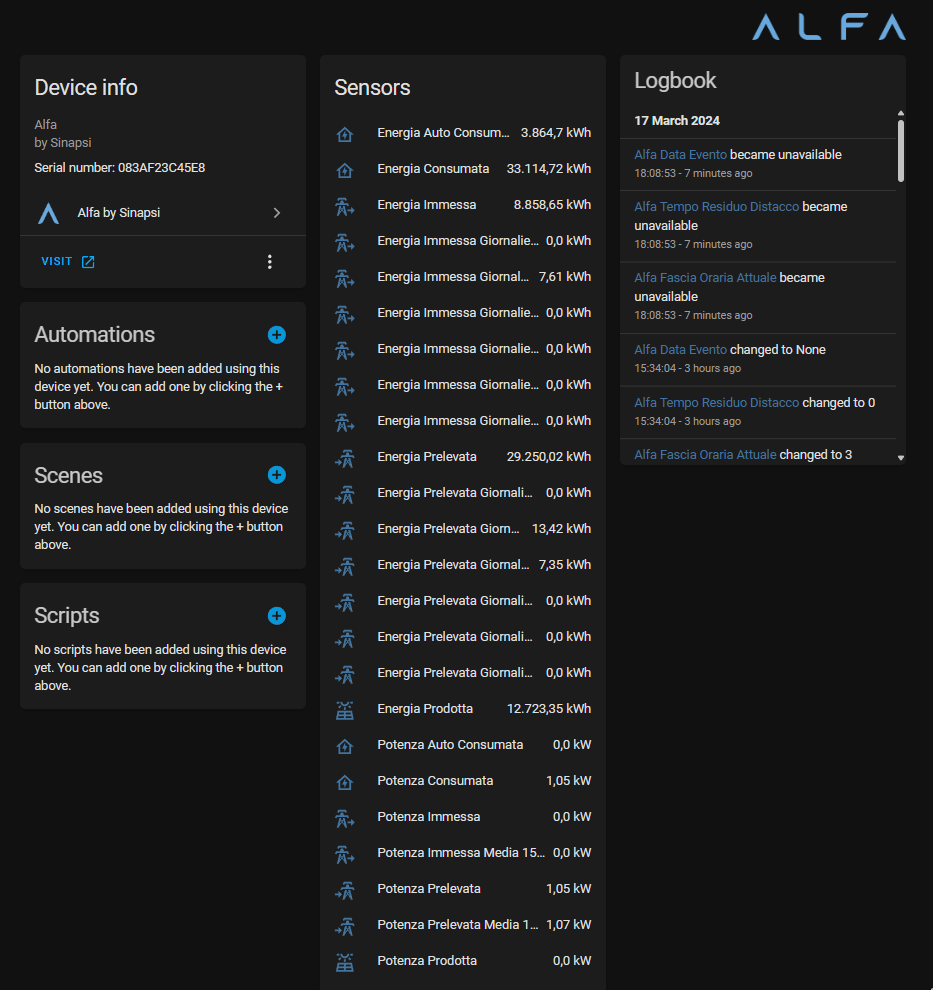This screenshot has width=933, height=990.
Task: Add a new automation with plus button
Action: (276, 335)
